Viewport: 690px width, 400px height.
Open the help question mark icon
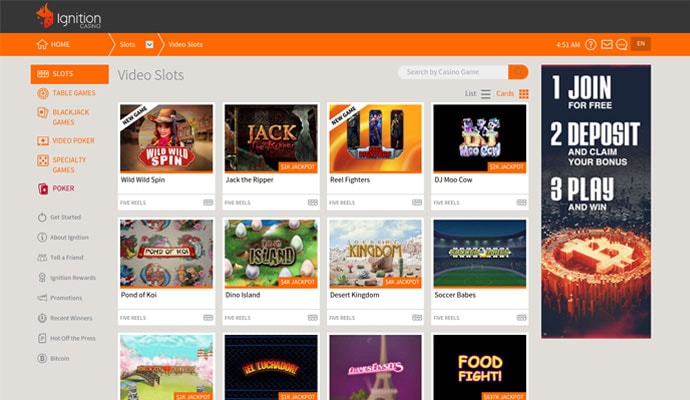click(590, 44)
